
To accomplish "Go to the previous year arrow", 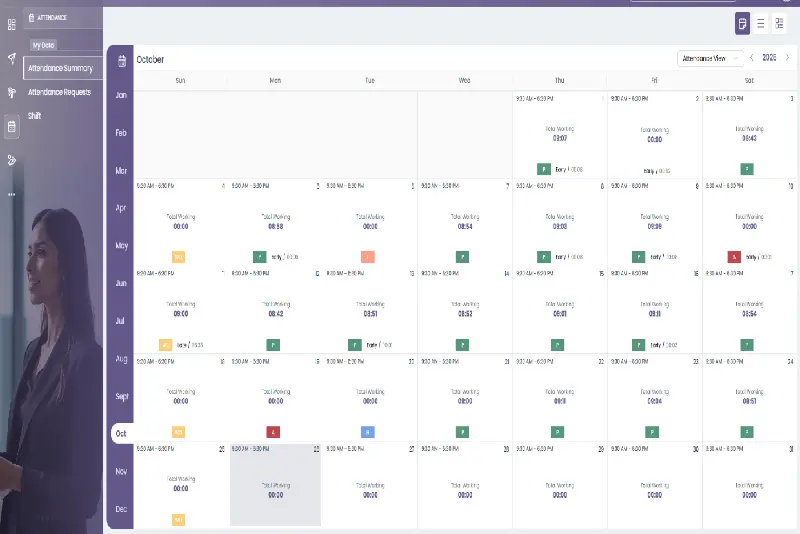I will click(752, 58).
